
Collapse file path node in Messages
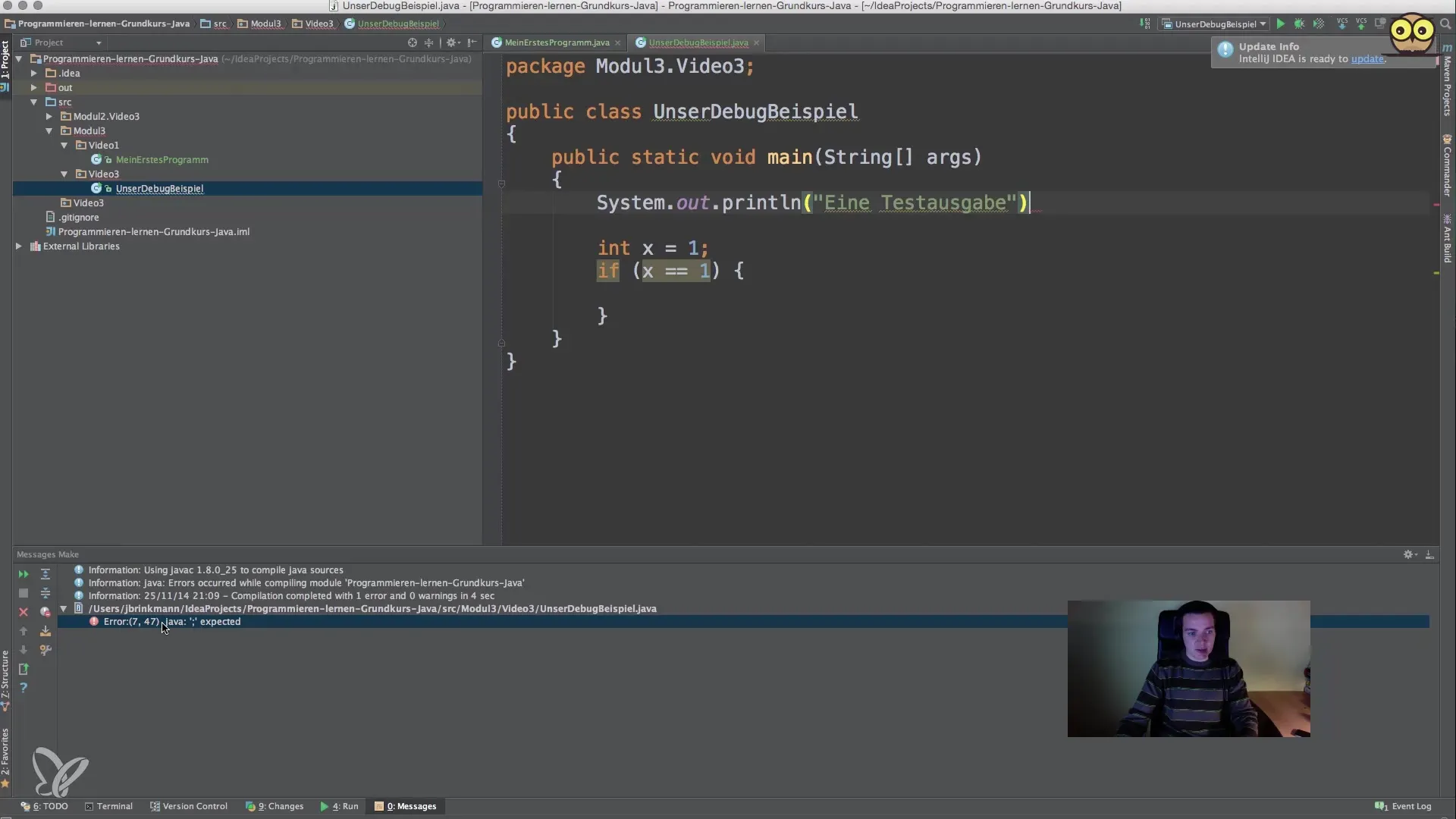click(x=64, y=608)
